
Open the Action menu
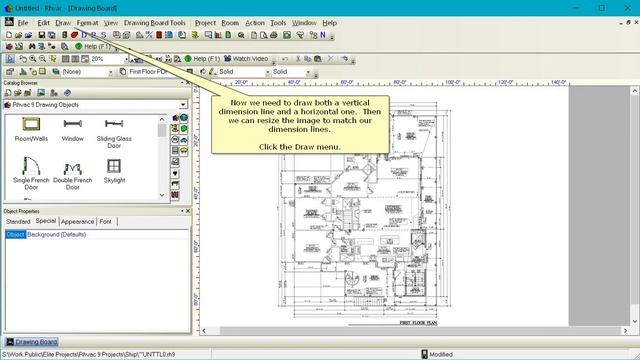tap(255, 23)
